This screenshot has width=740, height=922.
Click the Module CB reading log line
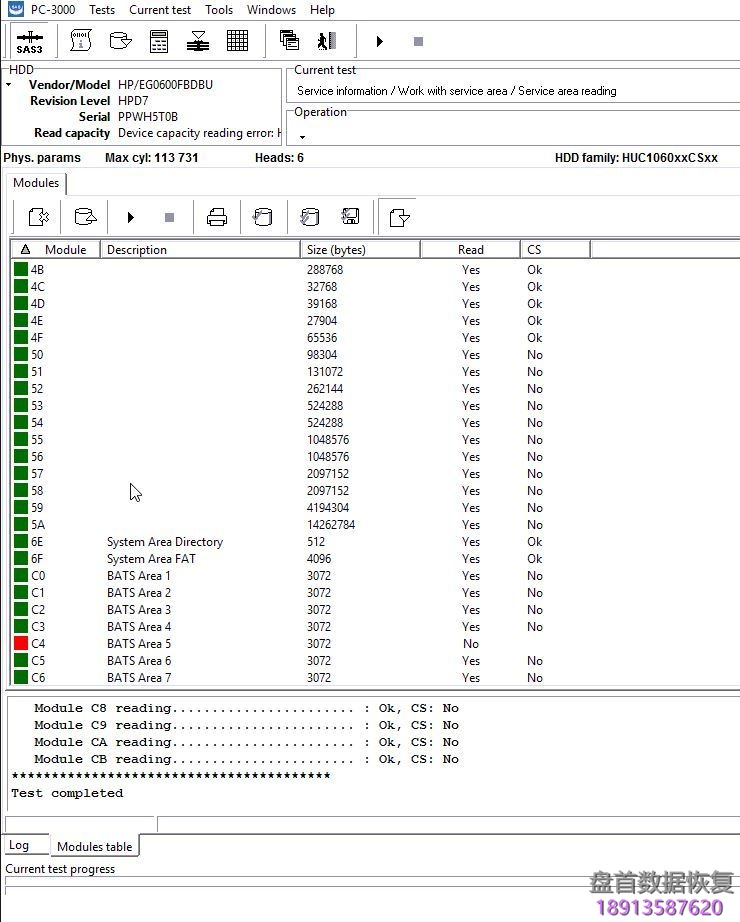pos(246,759)
